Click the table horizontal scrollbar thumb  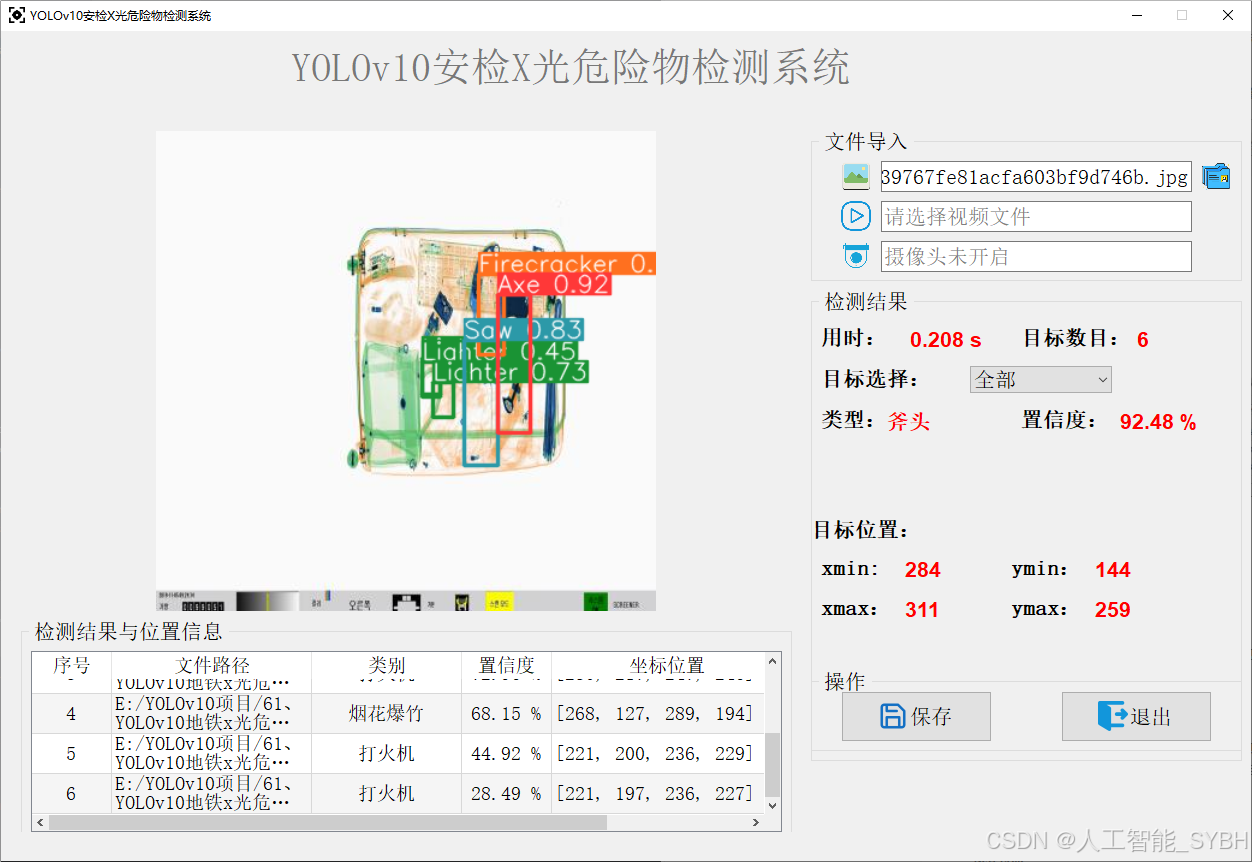(328, 822)
